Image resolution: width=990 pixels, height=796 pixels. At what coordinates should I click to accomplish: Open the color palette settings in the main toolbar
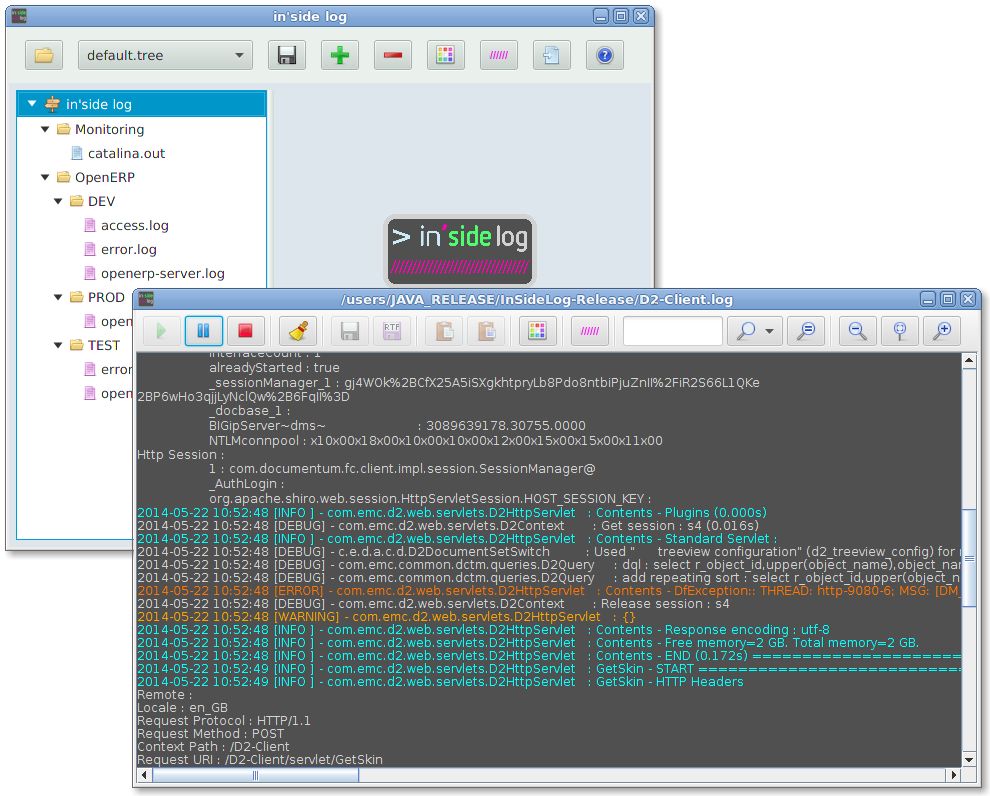[445, 55]
